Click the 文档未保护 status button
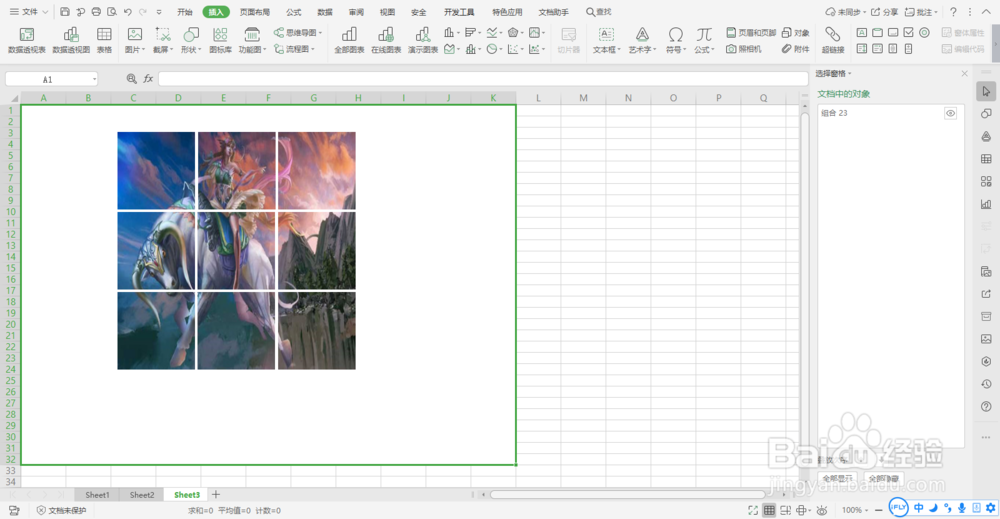The width and height of the screenshot is (1000, 519). [61, 510]
